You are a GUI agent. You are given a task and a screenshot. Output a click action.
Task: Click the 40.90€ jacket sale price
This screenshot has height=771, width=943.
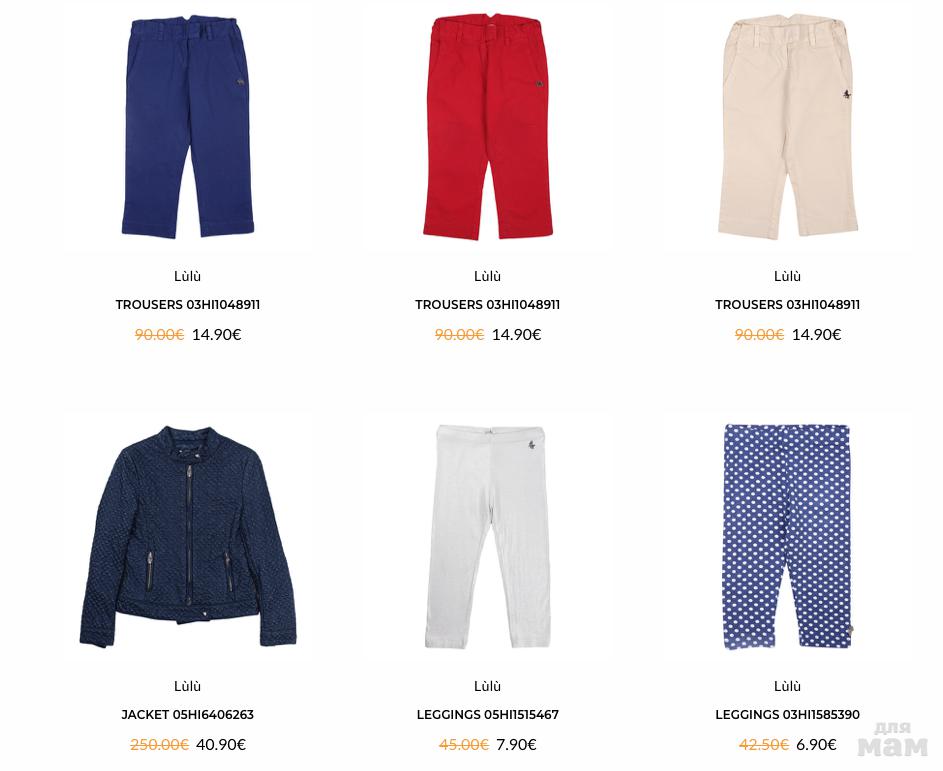pos(221,745)
